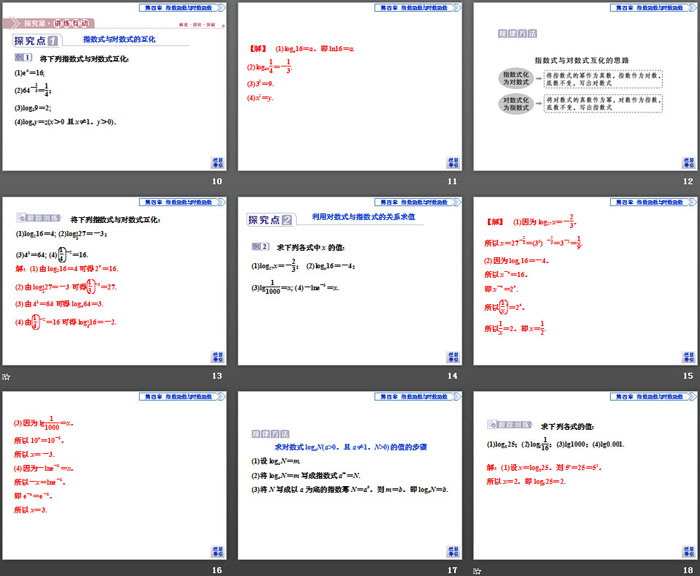Click the blue corner button on slide 10

pyautogui.click(x=216, y=162)
